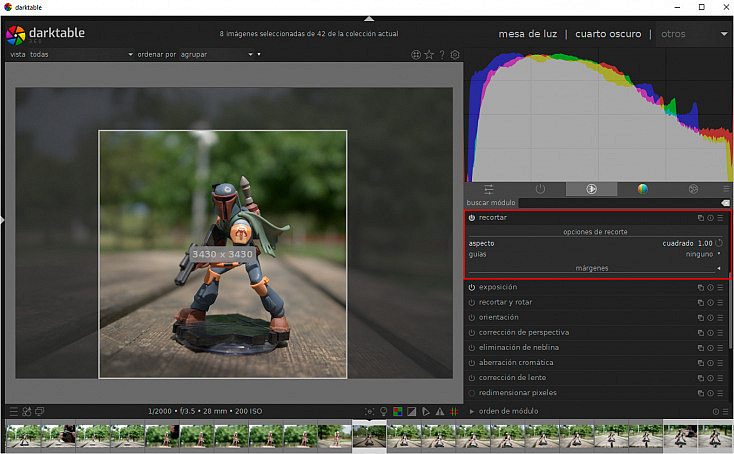Click the star ratings filter icon
This screenshot has height=454, width=734.
click(x=429, y=55)
